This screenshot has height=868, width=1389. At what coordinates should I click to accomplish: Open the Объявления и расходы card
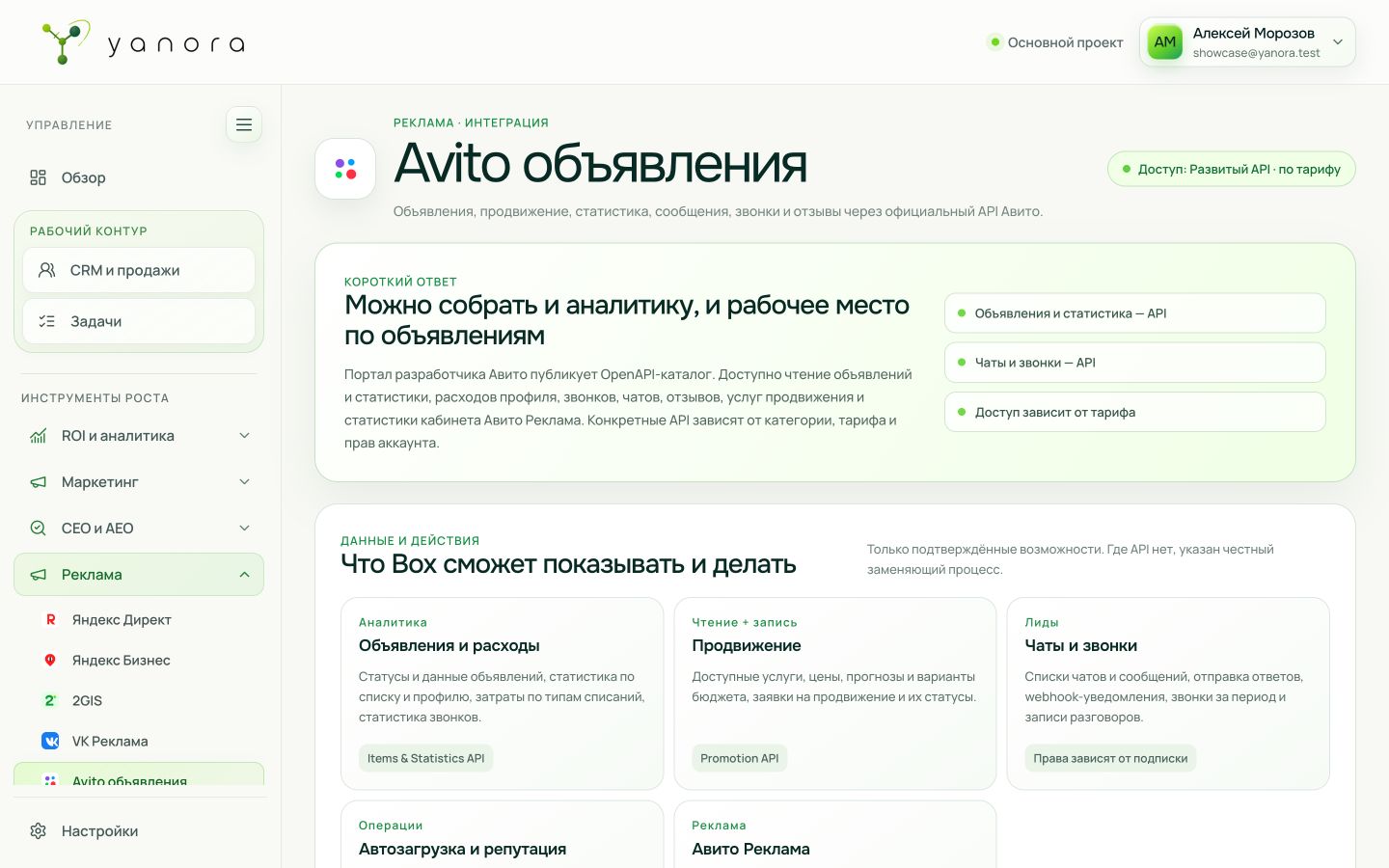[503, 693]
